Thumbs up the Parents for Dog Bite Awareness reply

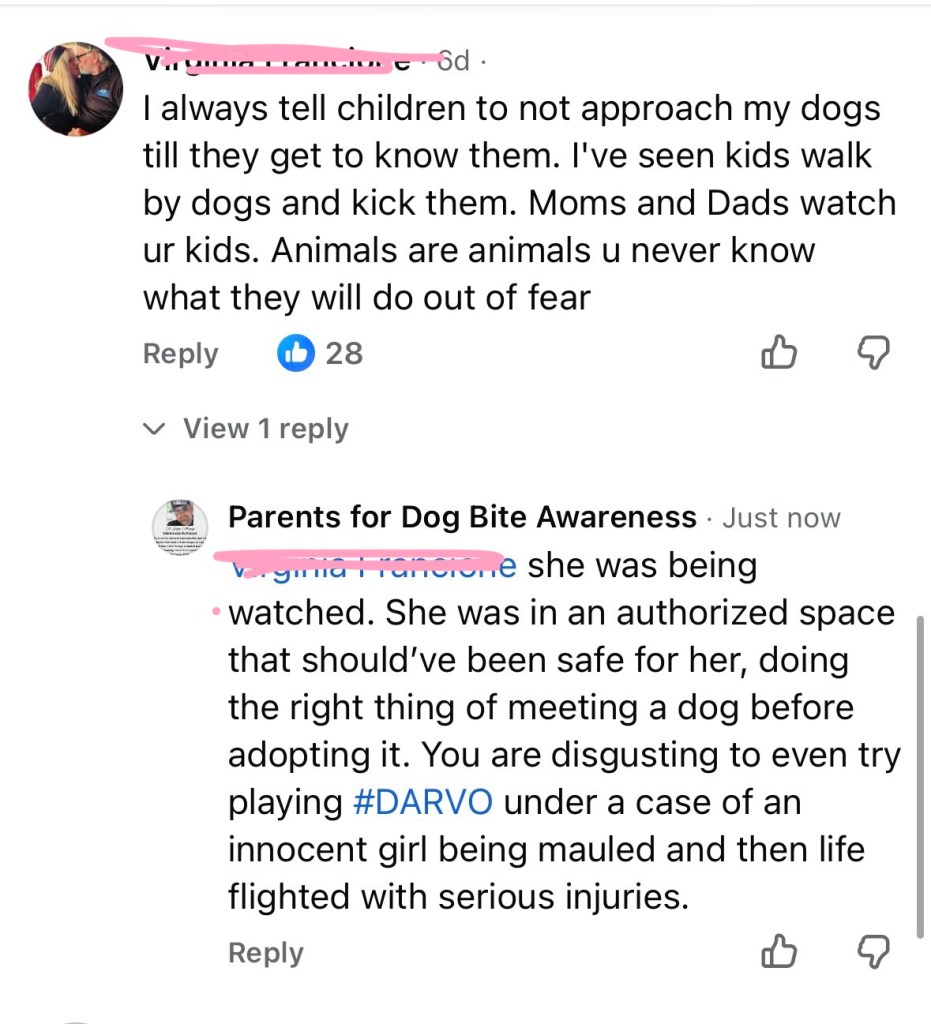780,952
